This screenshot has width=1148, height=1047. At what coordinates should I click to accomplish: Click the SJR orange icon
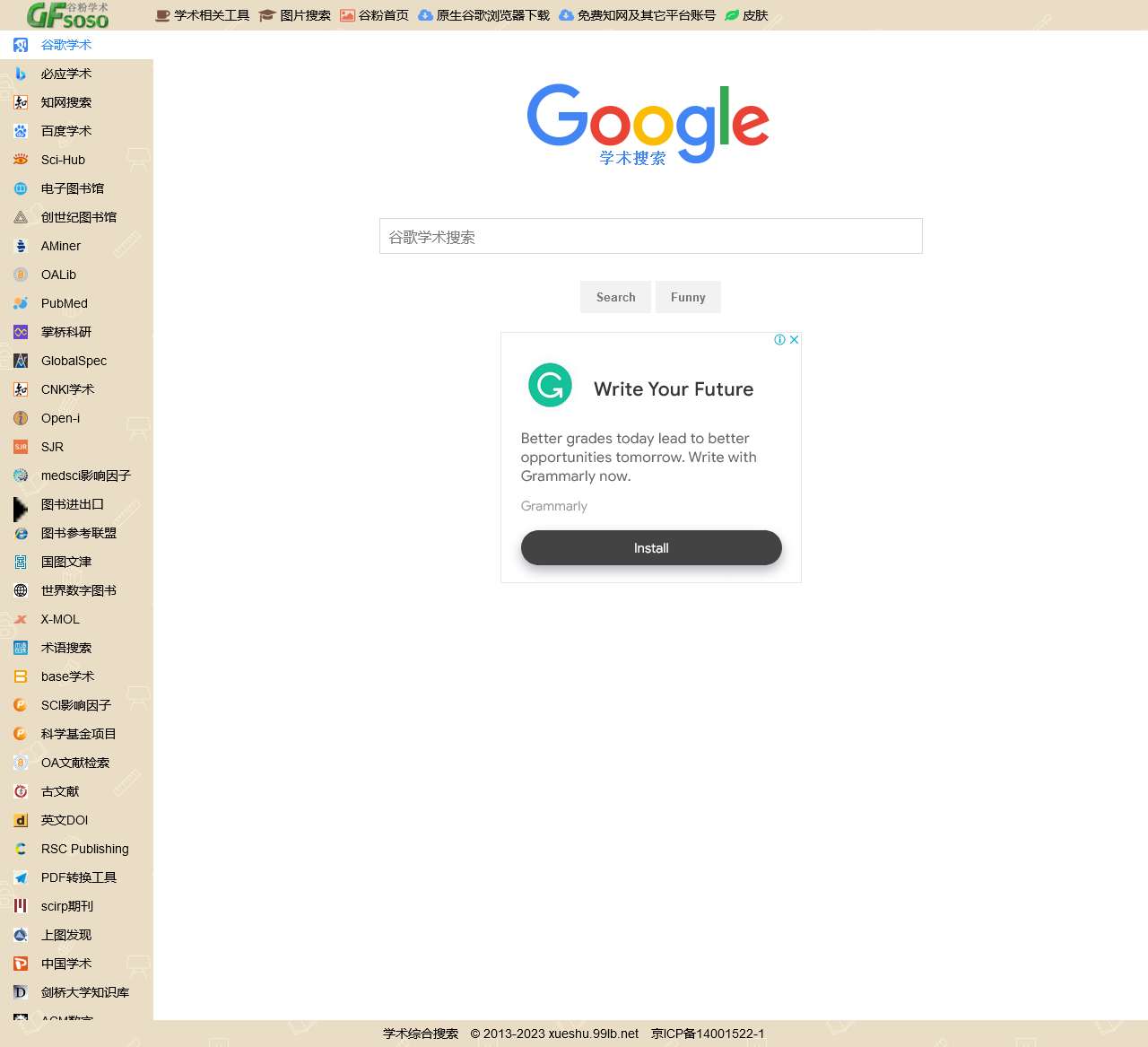(21, 447)
